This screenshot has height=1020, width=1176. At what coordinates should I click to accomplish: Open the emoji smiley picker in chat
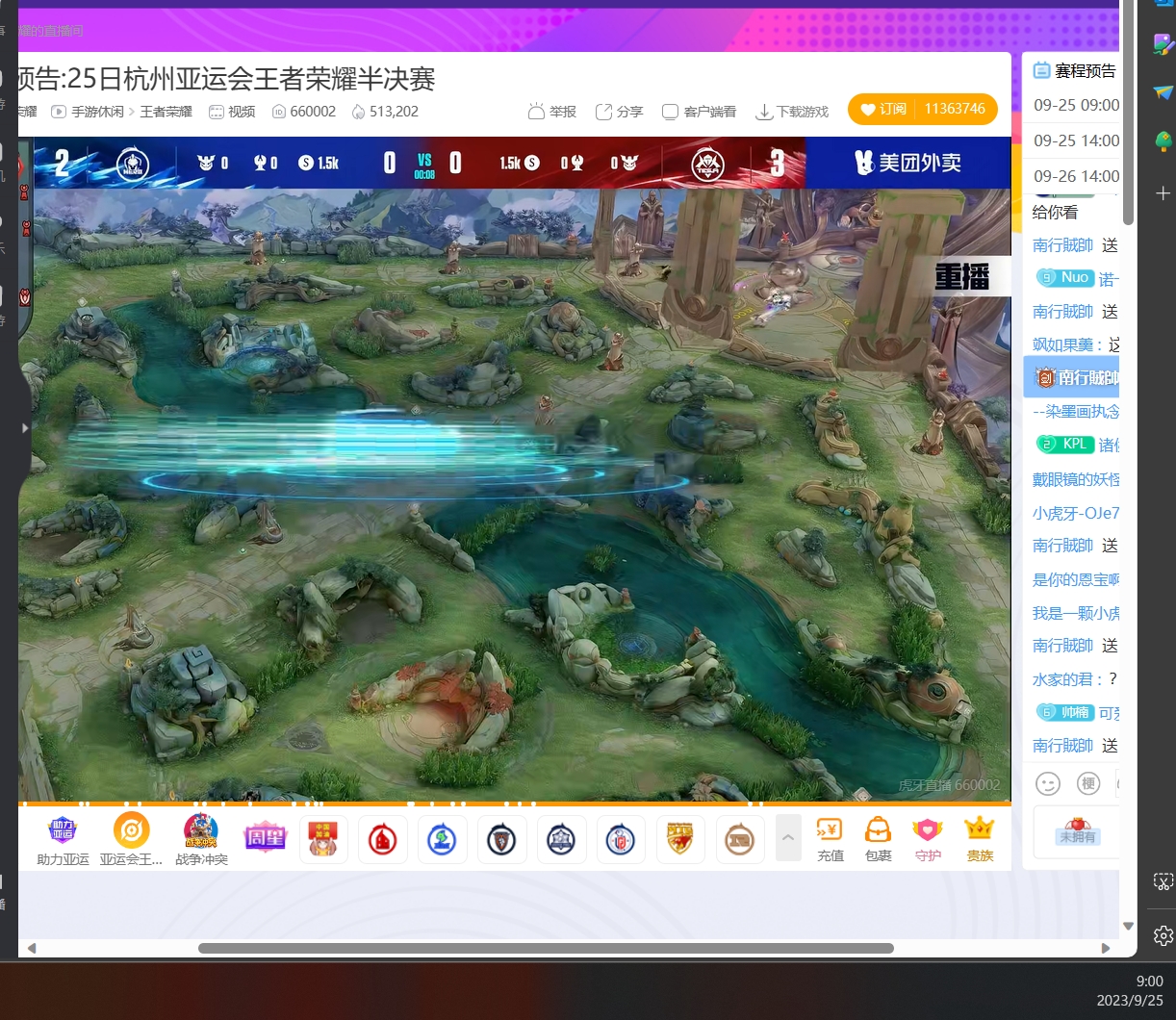(x=1048, y=783)
